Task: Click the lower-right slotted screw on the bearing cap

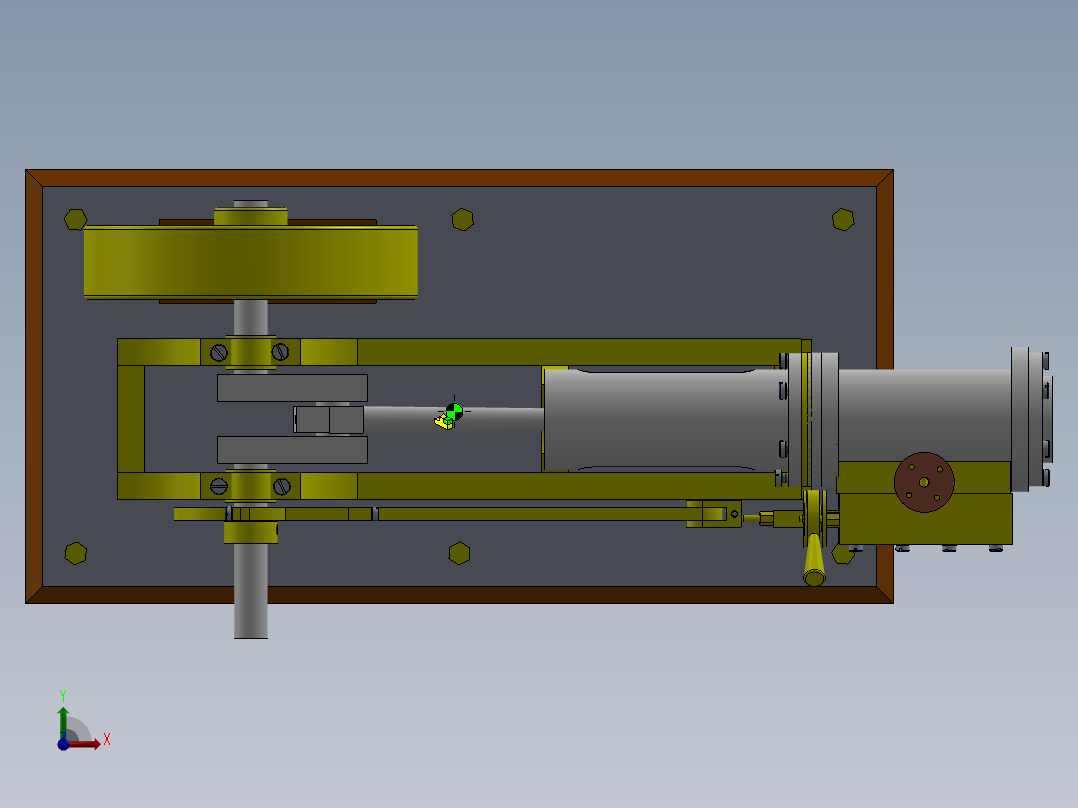Action: [x=282, y=486]
